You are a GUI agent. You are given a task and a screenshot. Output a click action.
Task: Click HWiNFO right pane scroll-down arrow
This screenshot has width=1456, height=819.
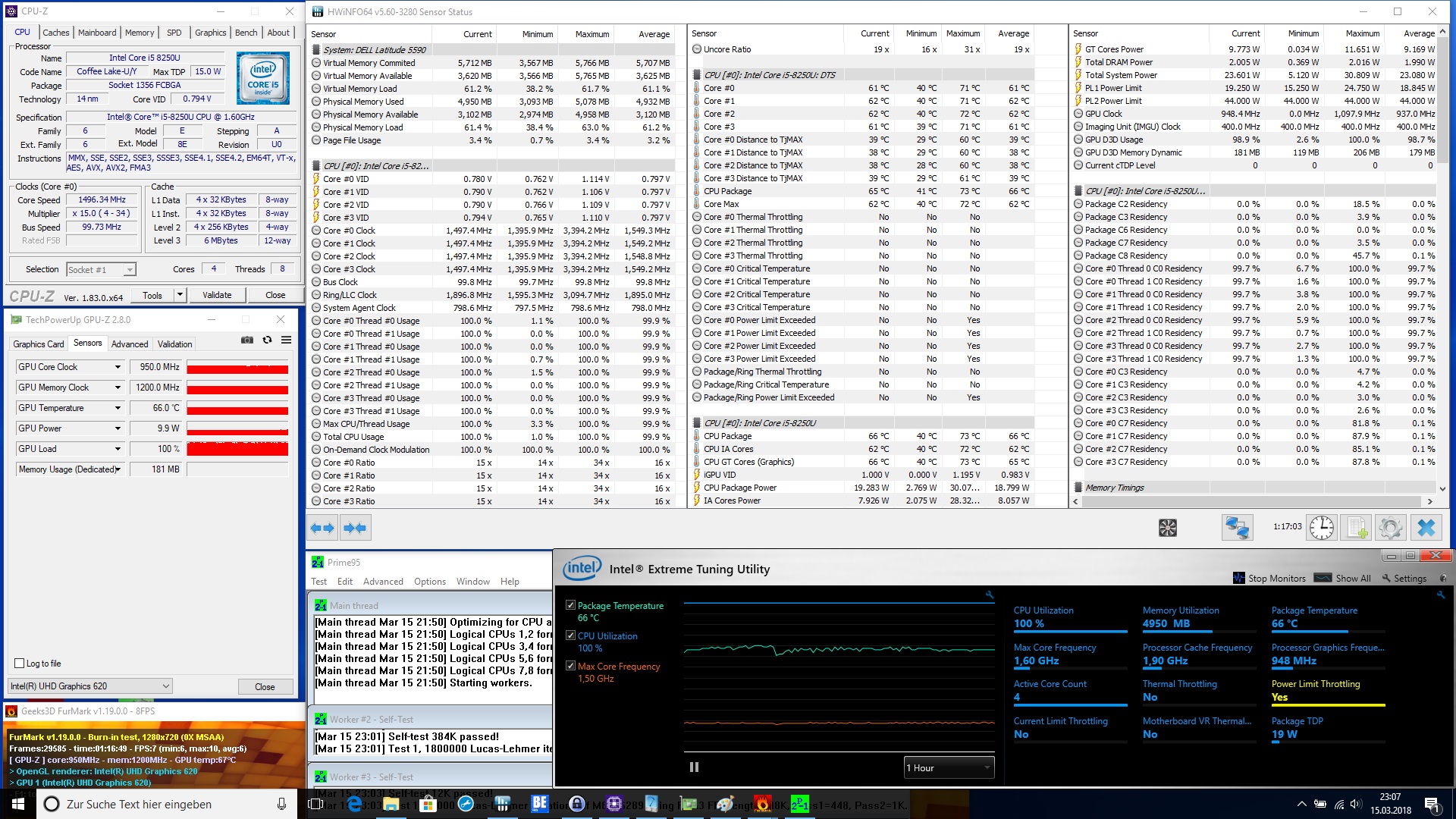[1442, 489]
